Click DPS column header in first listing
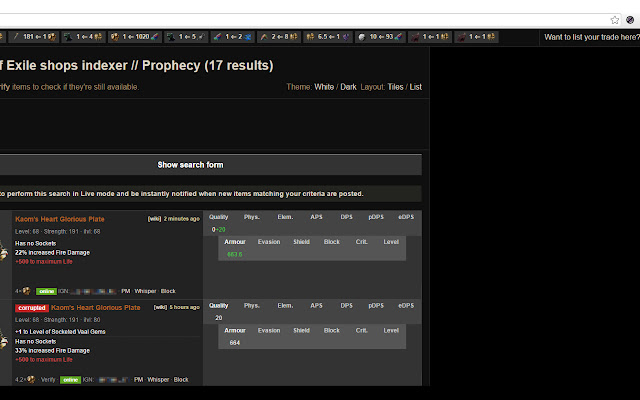Viewport: 640px width, 400px height. coord(347,217)
